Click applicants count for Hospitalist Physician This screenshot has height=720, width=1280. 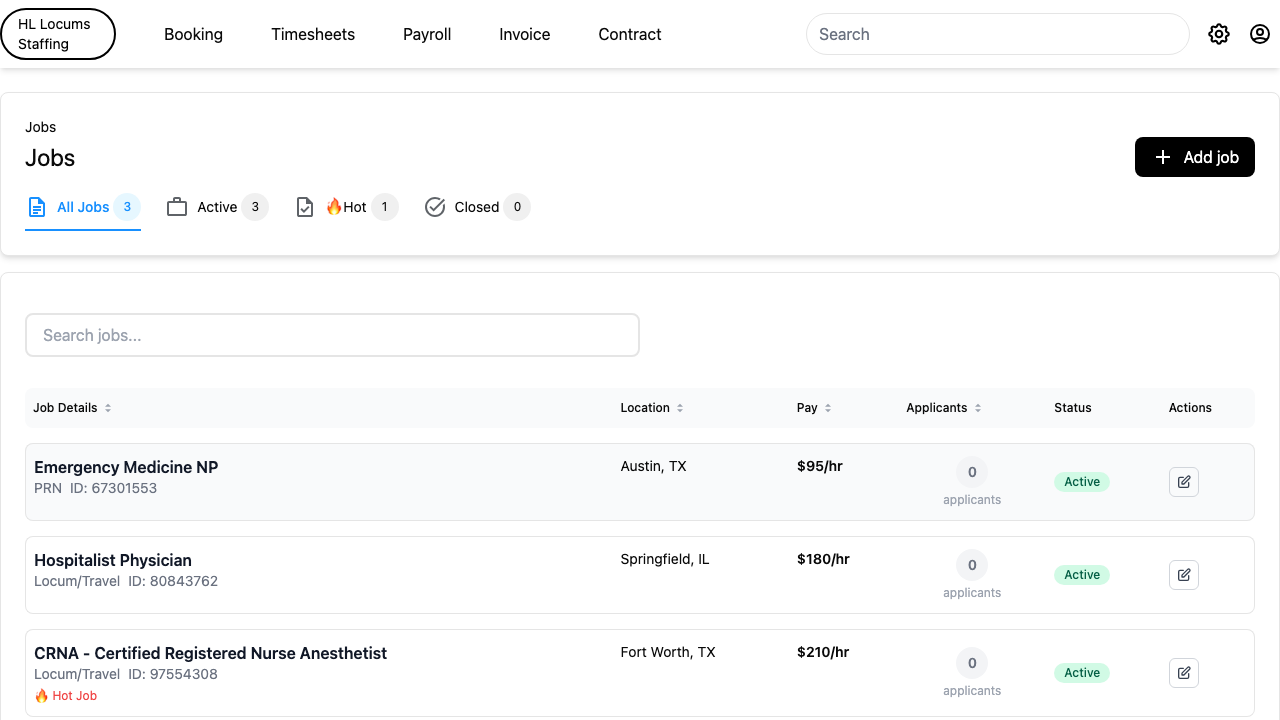(972, 565)
